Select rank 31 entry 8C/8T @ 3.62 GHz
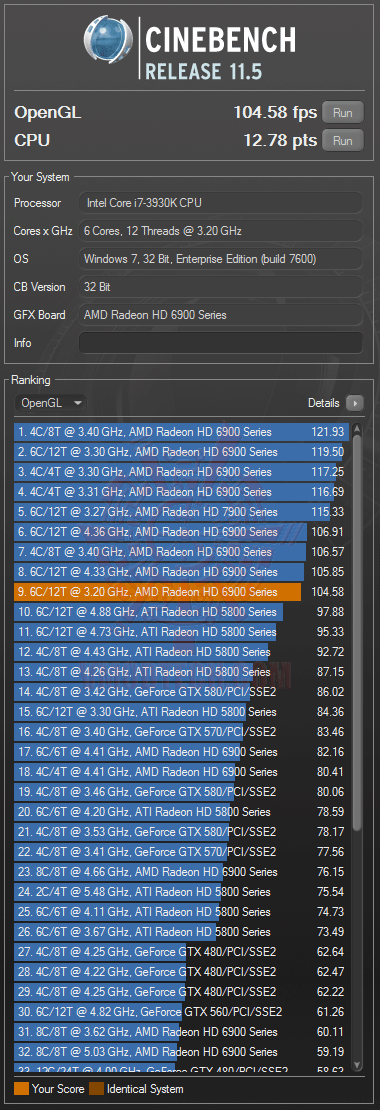 tap(182, 1031)
